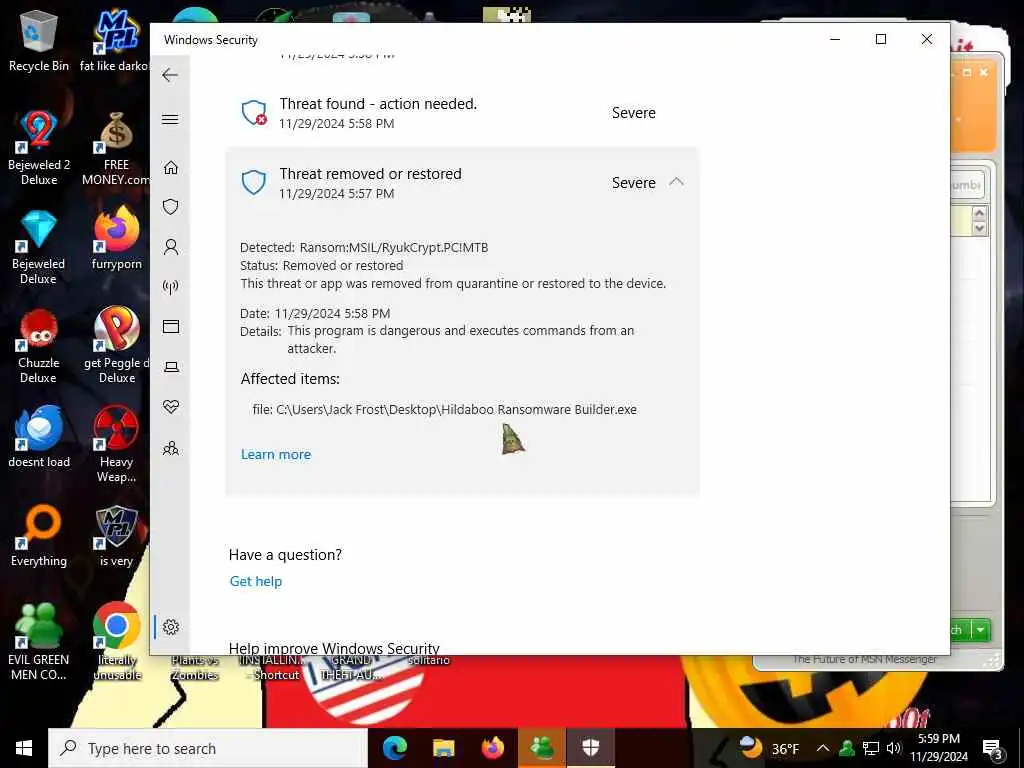Image resolution: width=1024 pixels, height=768 pixels.
Task: Open Recycle Bin on the desktop
Action: click(x=39, y=40)
